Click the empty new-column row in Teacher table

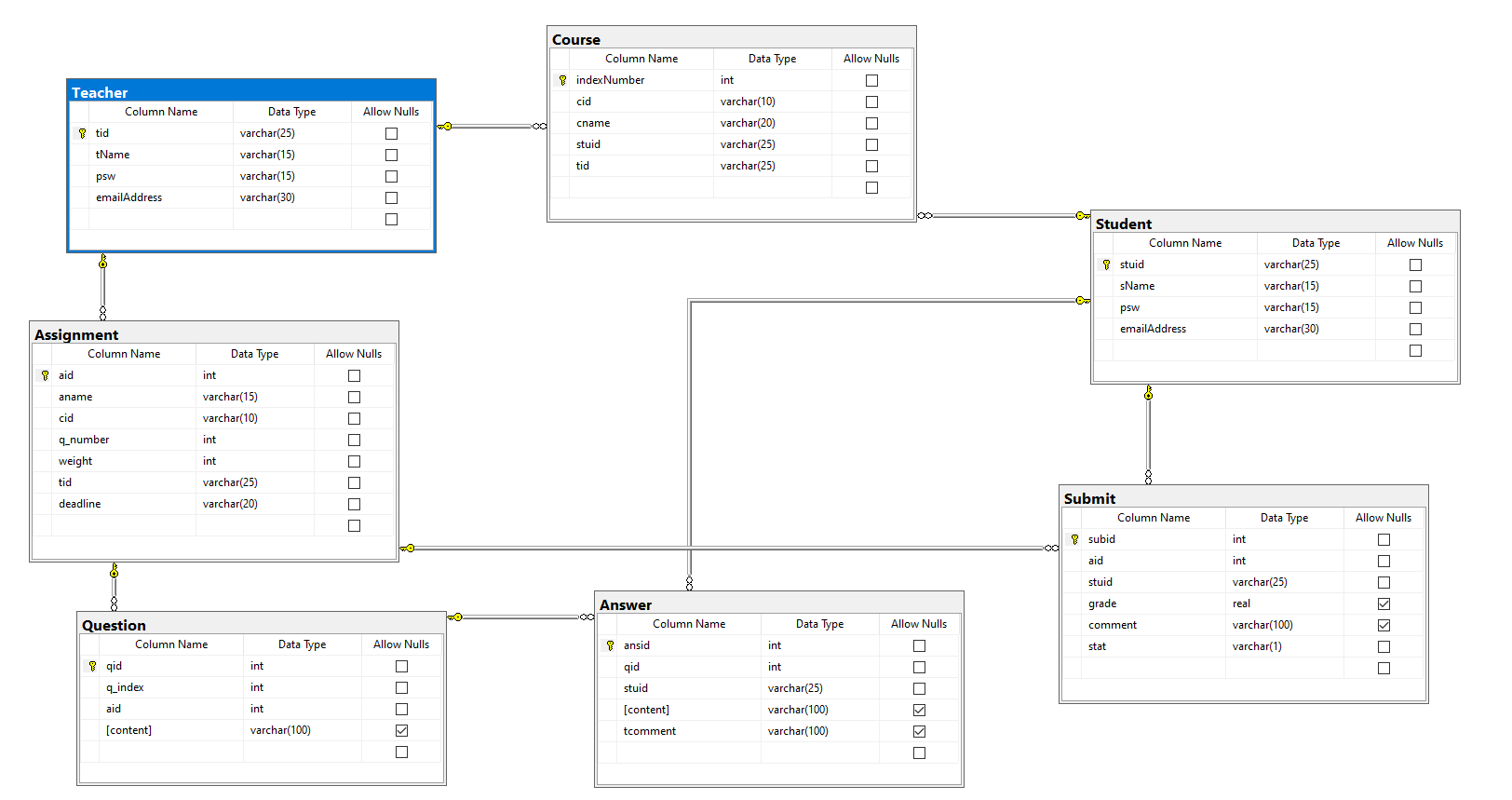click(x=251, y=219)
